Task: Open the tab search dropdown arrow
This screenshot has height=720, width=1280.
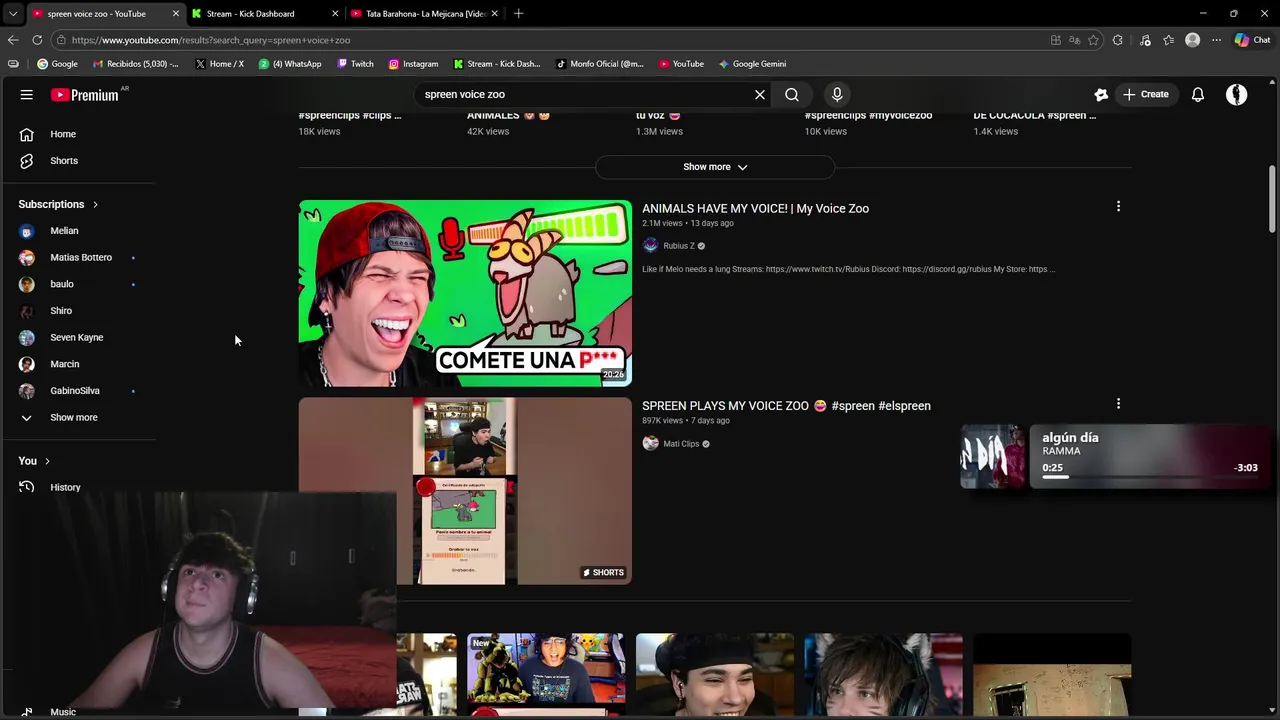Action: (12, 14)
